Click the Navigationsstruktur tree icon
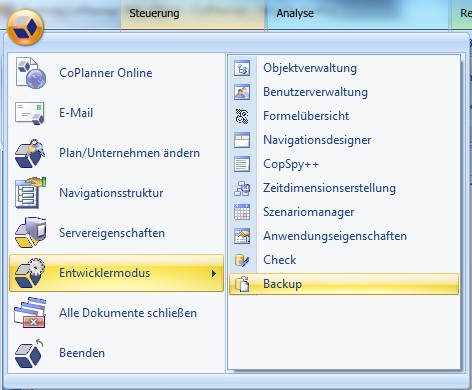 [30, 193]
